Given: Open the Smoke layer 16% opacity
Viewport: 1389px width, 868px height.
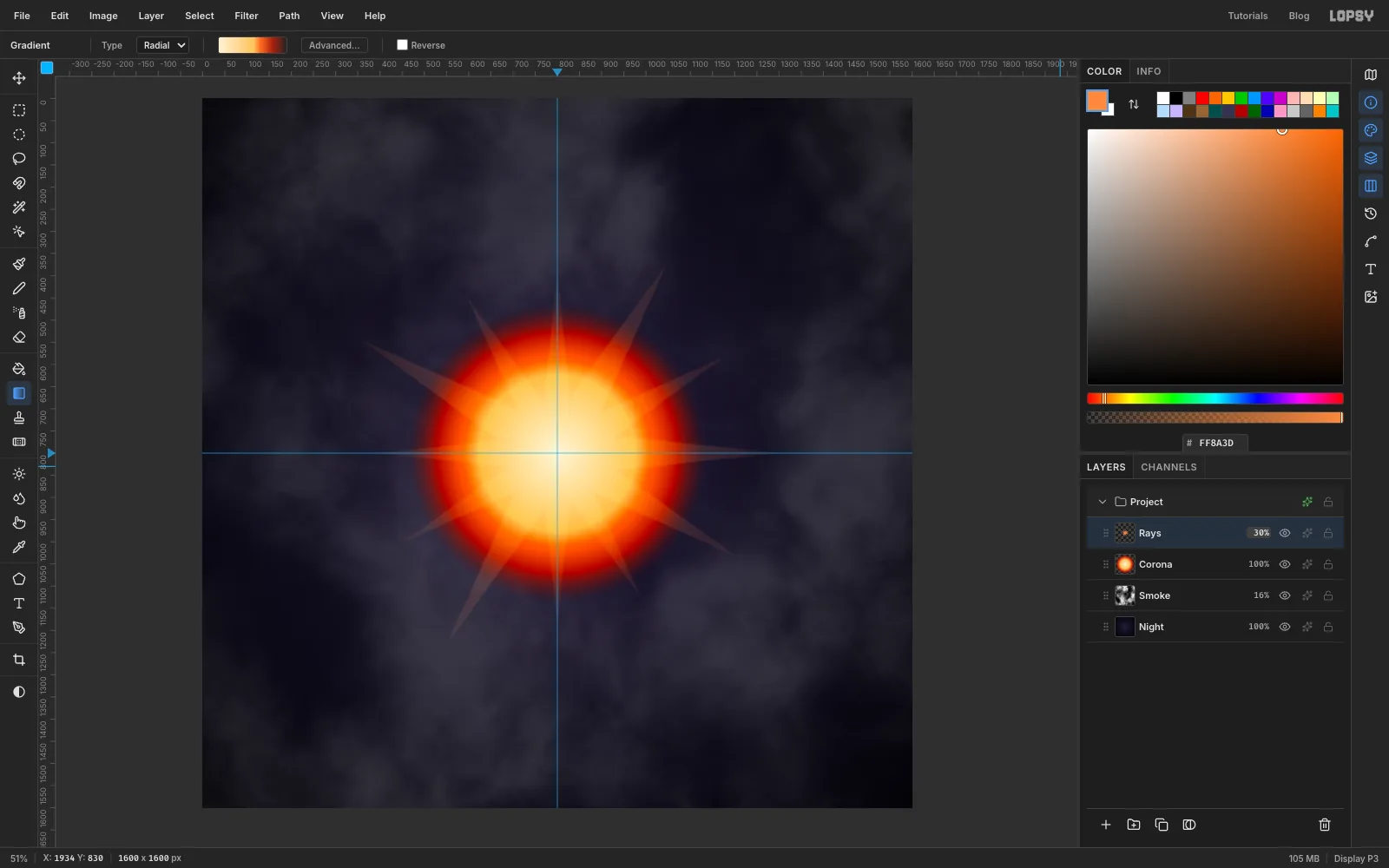Looking at the screenshot, I should [x=1261, y=595].
